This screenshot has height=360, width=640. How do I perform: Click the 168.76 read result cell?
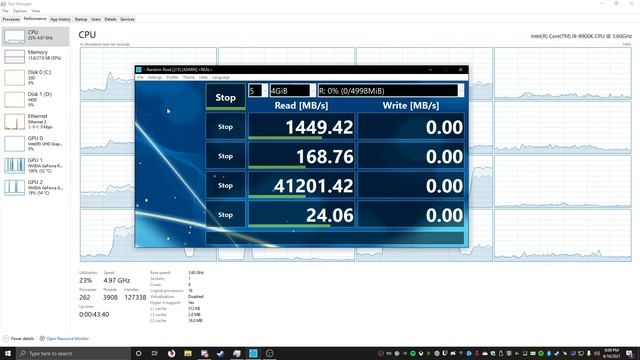point(302,156)
